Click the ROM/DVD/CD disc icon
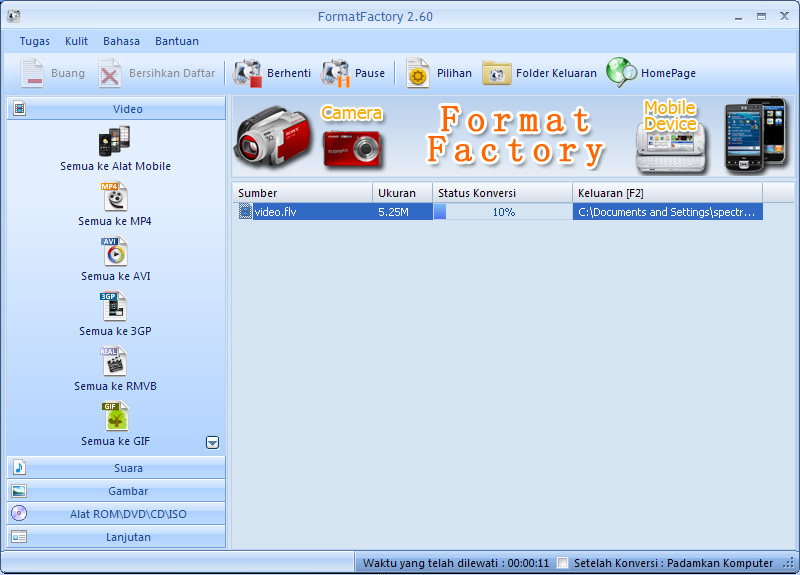 pos(19,513)
